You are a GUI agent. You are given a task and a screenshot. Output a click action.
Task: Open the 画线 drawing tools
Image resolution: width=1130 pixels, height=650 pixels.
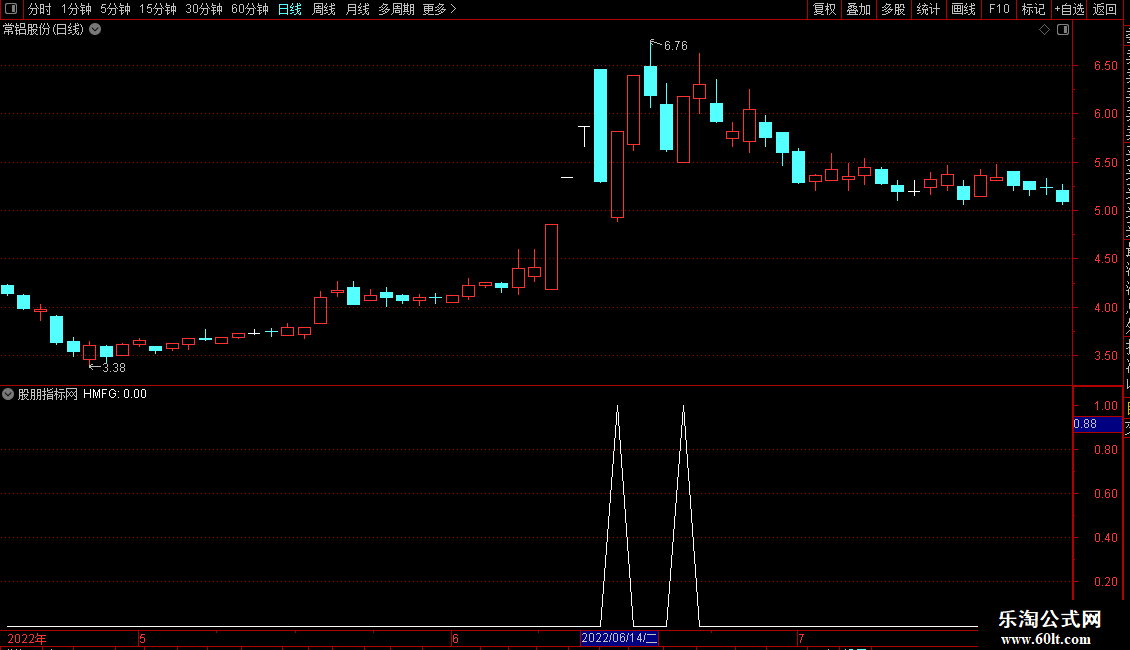point(963,9)
